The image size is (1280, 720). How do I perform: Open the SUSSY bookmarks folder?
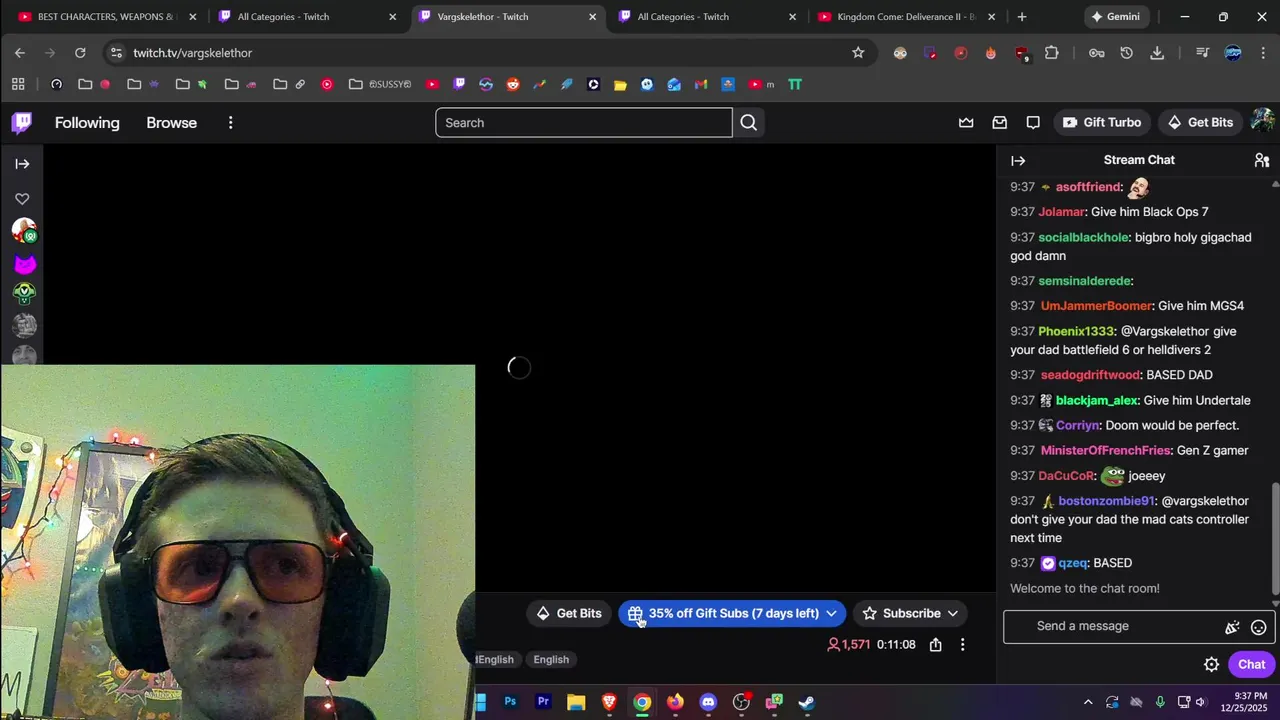pos(380,85)
